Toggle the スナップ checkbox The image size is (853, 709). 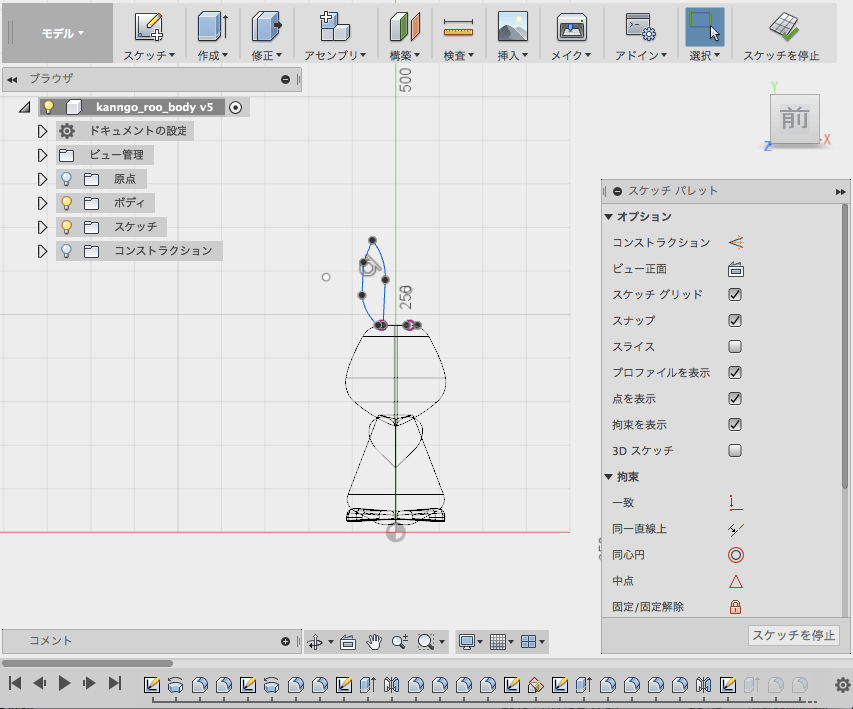735,320
